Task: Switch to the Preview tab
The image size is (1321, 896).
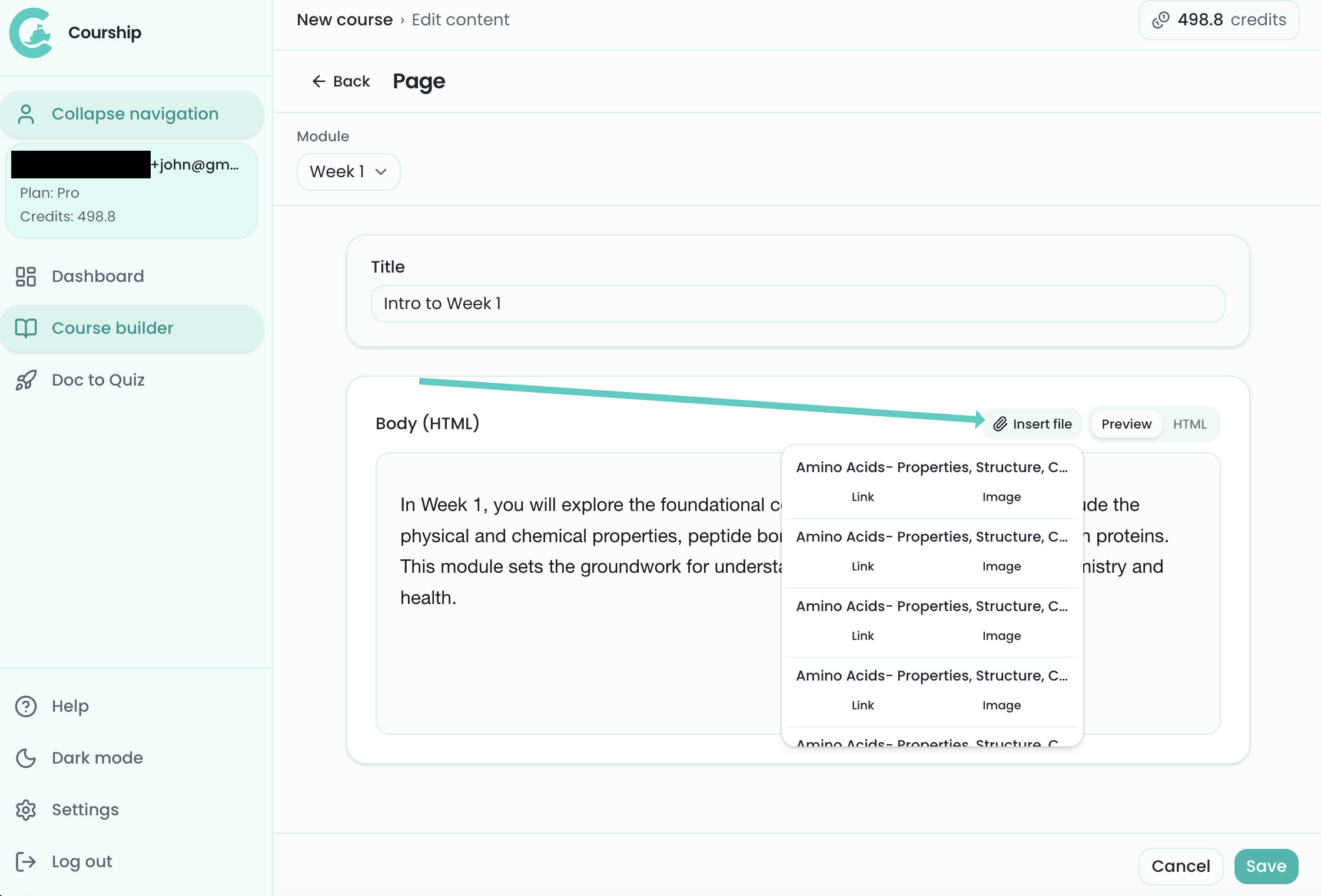Action: point(1126,424)
